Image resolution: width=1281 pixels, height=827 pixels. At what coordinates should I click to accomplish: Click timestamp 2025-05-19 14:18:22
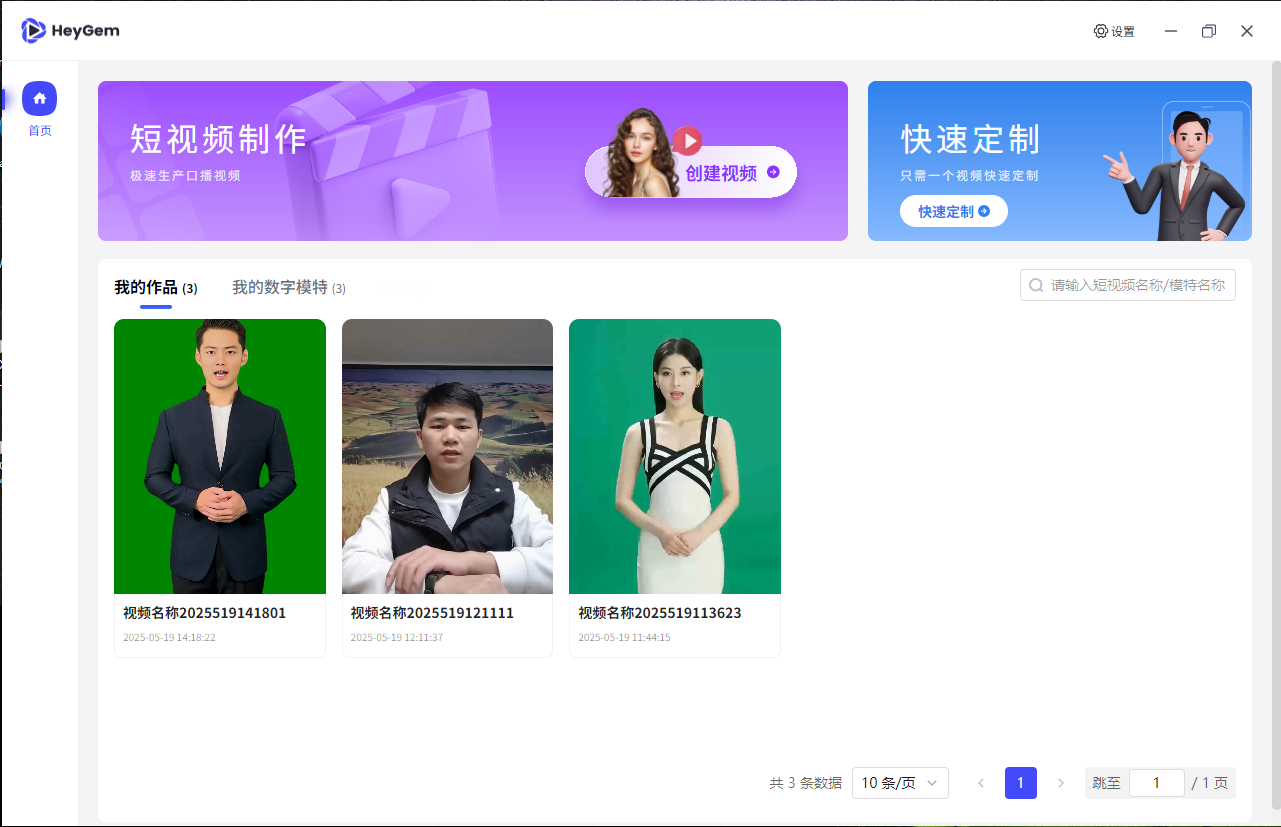pos(169,637)
